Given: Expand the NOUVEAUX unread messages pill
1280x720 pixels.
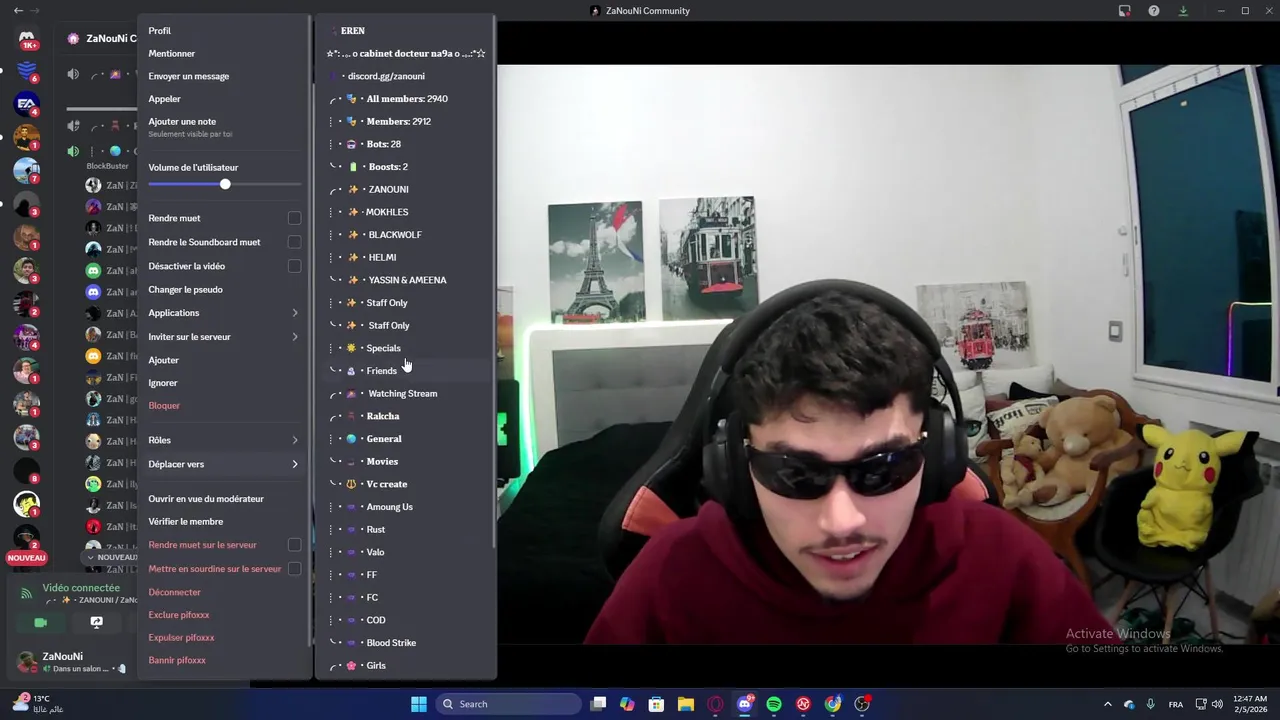Looking at the screenshot, I should click(x=112, y=557).
